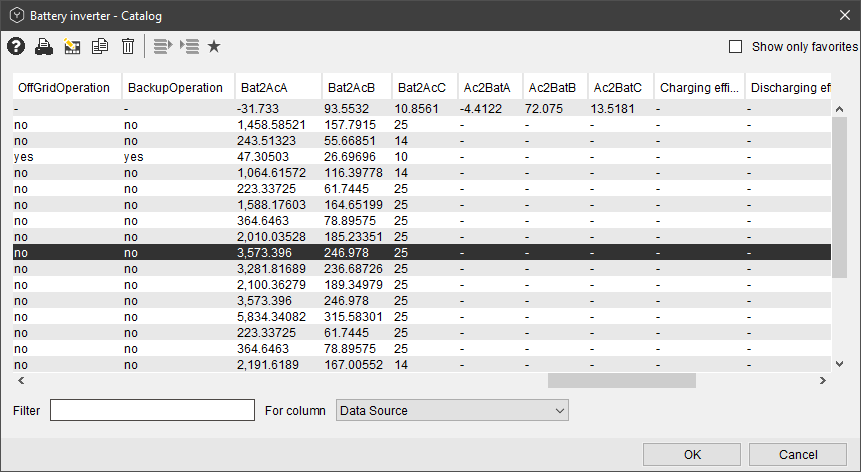Click the horizontal scrollbar thumb
Viewport: 861px width, 472px height.
[x=621, y=380]
